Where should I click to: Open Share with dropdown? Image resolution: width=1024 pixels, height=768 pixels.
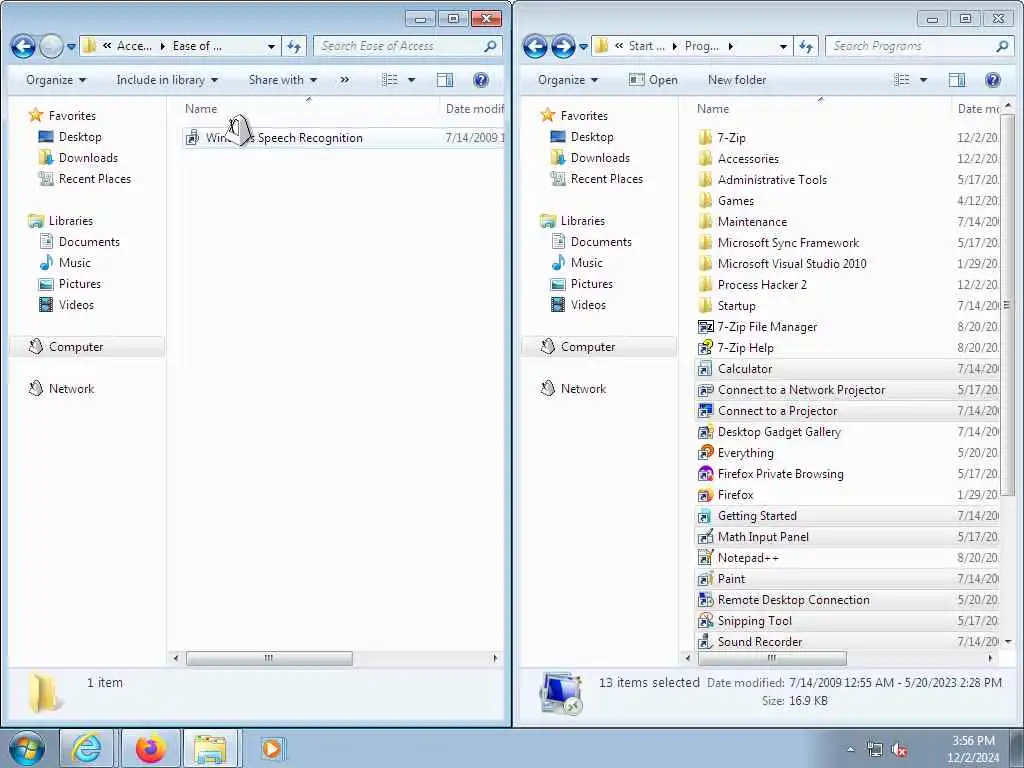click(x=283, y=80)
